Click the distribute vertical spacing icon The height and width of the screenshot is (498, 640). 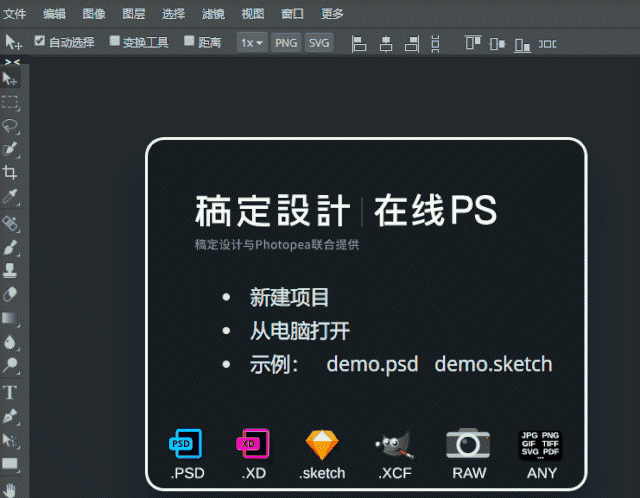click(436, 43)
